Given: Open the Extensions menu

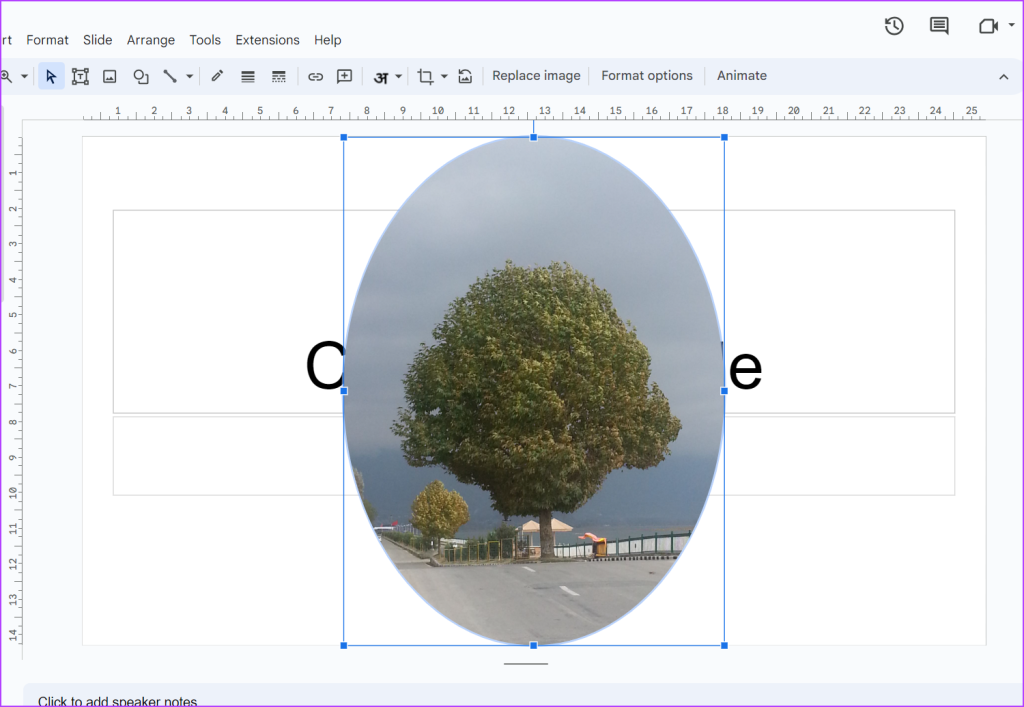Looking at the screenshot, I should (x=267, y=40).
